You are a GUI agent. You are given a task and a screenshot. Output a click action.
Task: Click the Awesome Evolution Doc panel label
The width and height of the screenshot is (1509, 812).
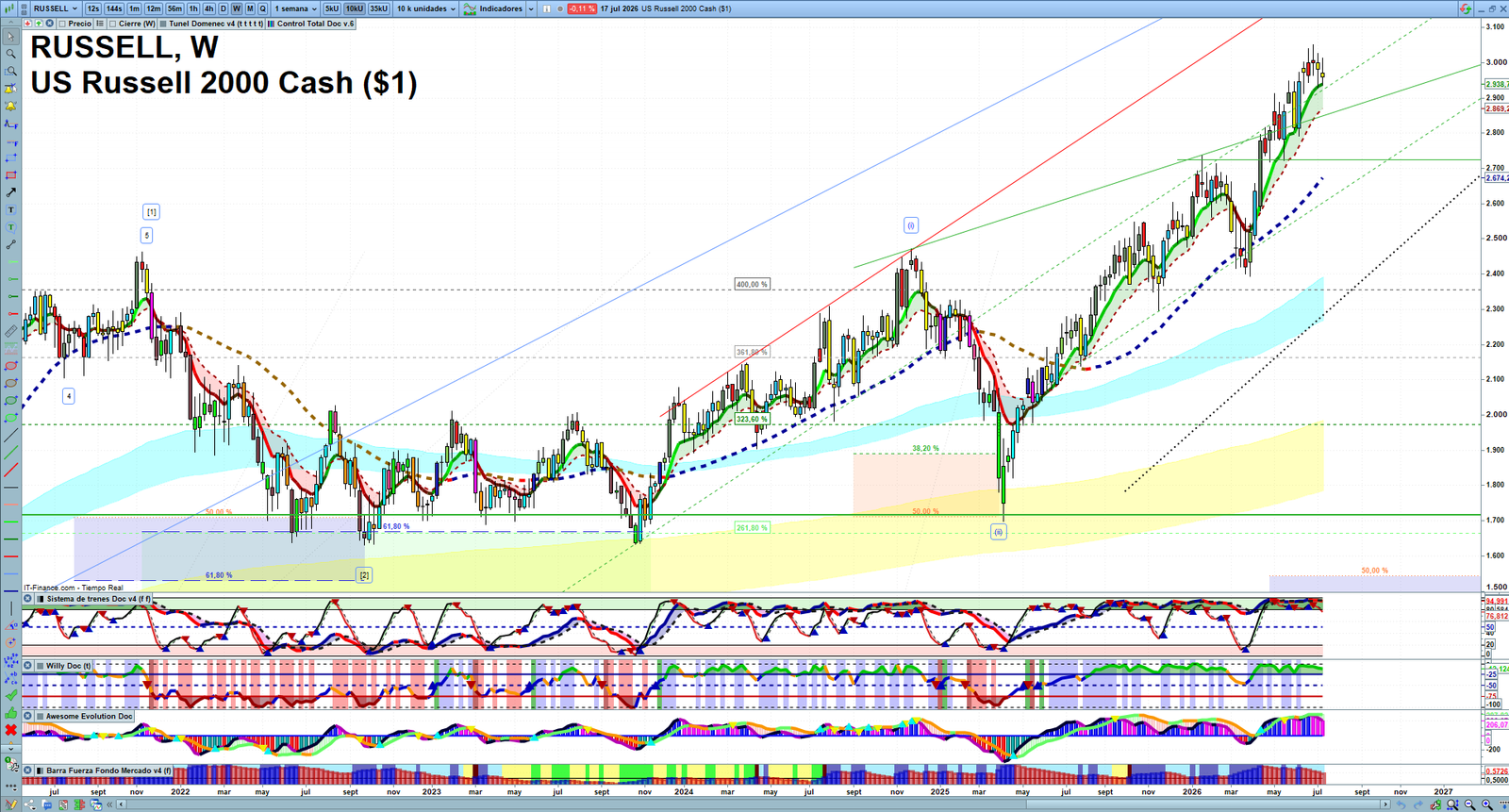(x=90, y=716)
